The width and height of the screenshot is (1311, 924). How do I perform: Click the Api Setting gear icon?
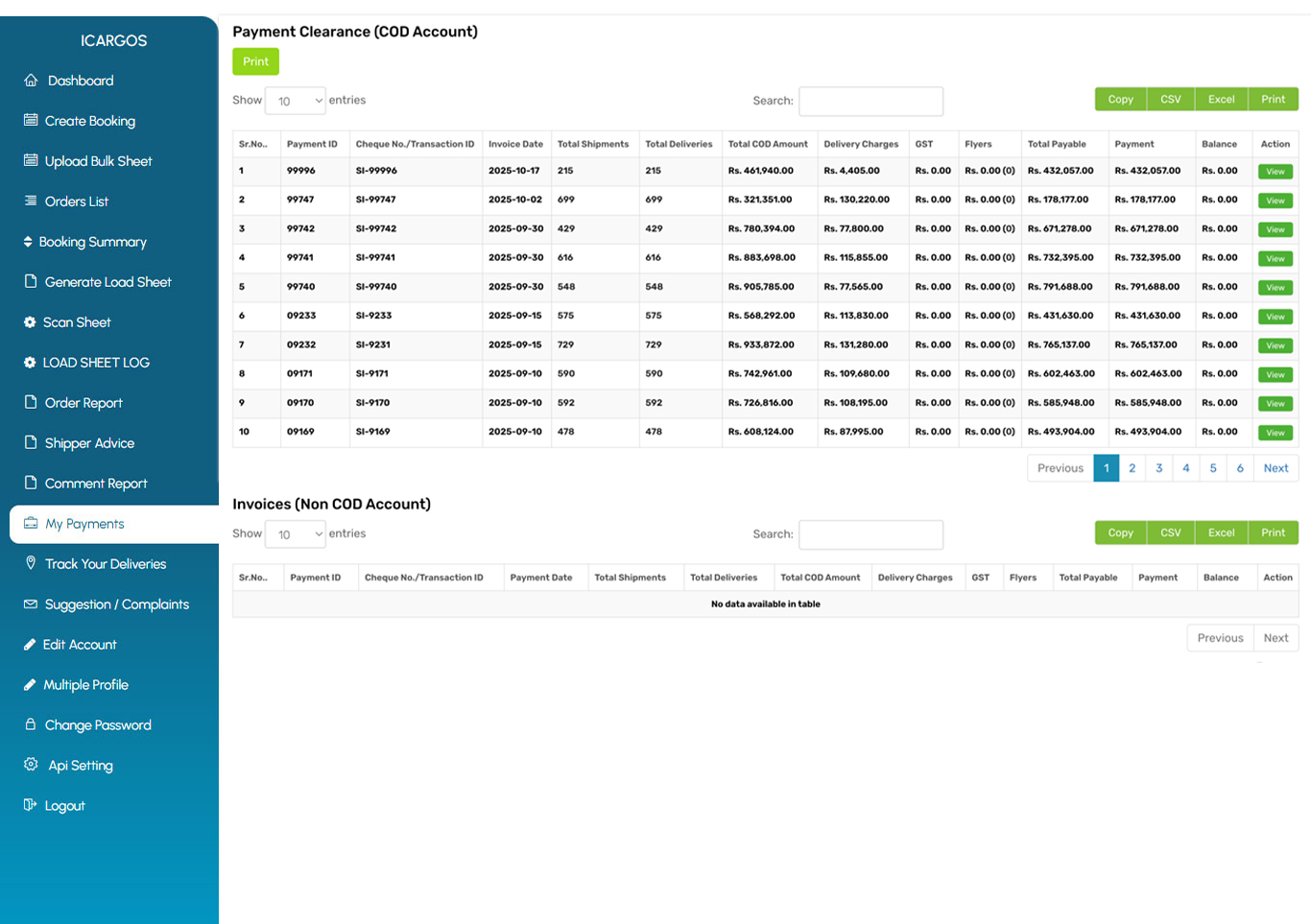[31, 765]
